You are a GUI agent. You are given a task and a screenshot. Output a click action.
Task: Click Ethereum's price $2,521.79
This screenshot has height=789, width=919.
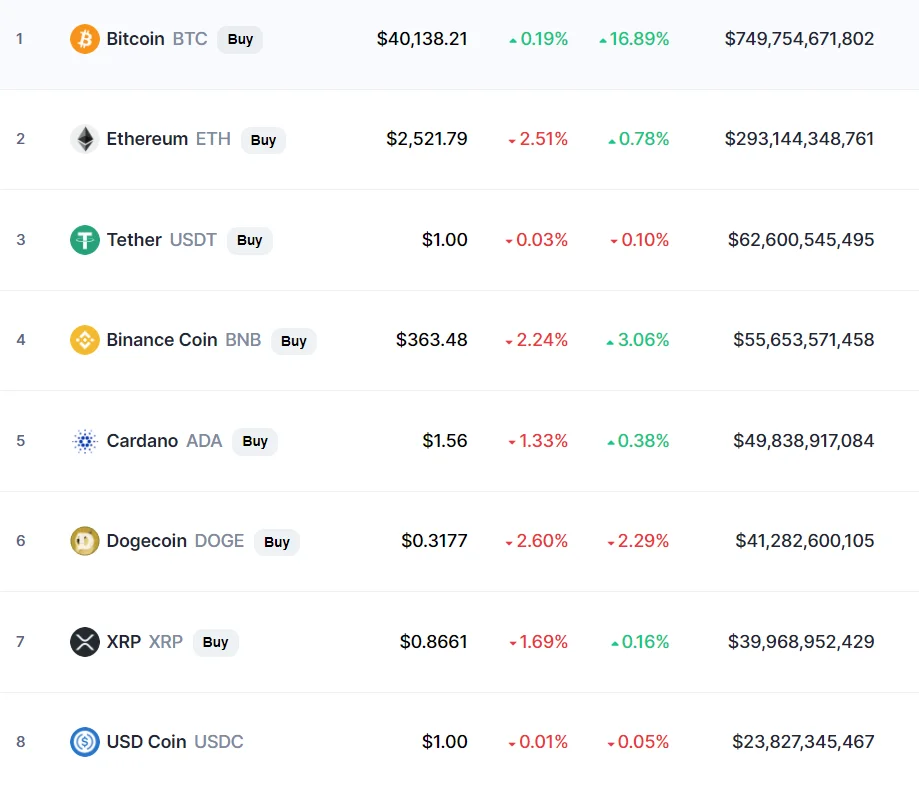click(427, 139)
